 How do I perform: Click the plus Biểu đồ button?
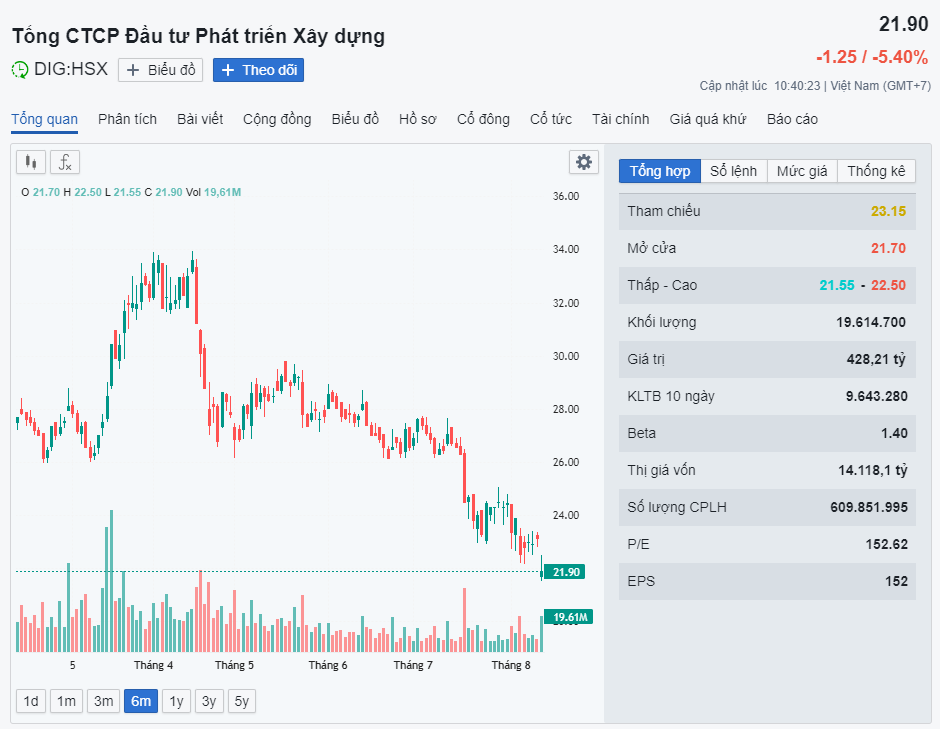coord(161,70)
